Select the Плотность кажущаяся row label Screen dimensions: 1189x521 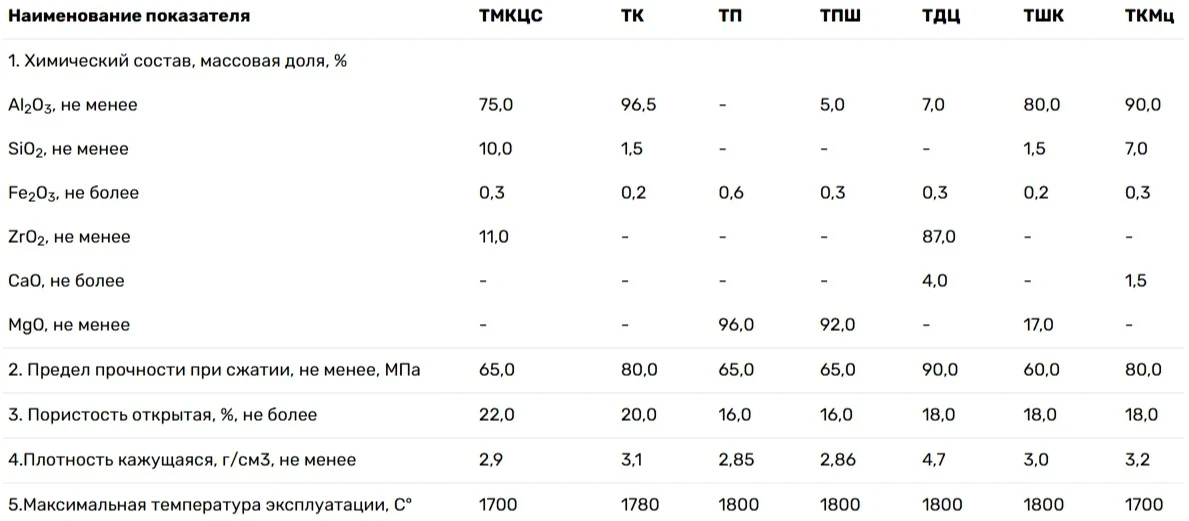coord(181,460)
